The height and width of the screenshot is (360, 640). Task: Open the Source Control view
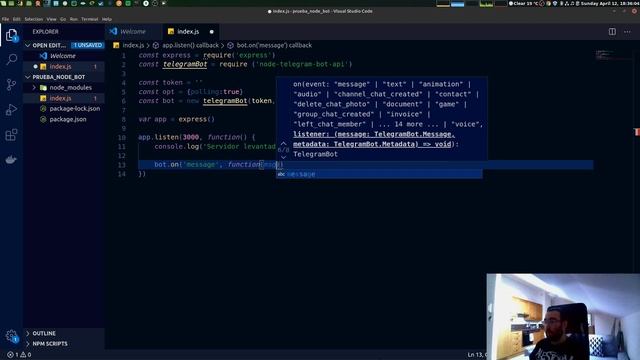pos(11,84)
